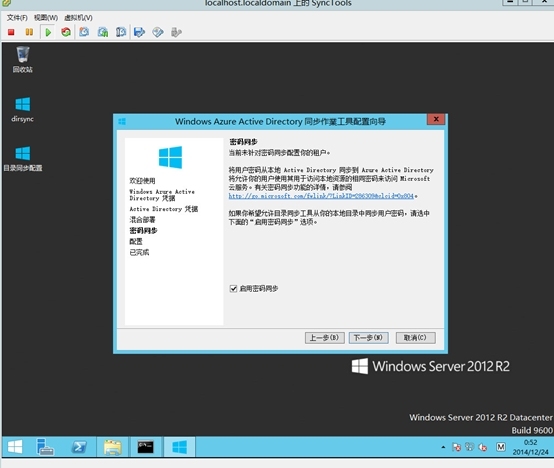
Task: Click Windows Azure Active Directory 凭据 step
Action: pos(162,195)
